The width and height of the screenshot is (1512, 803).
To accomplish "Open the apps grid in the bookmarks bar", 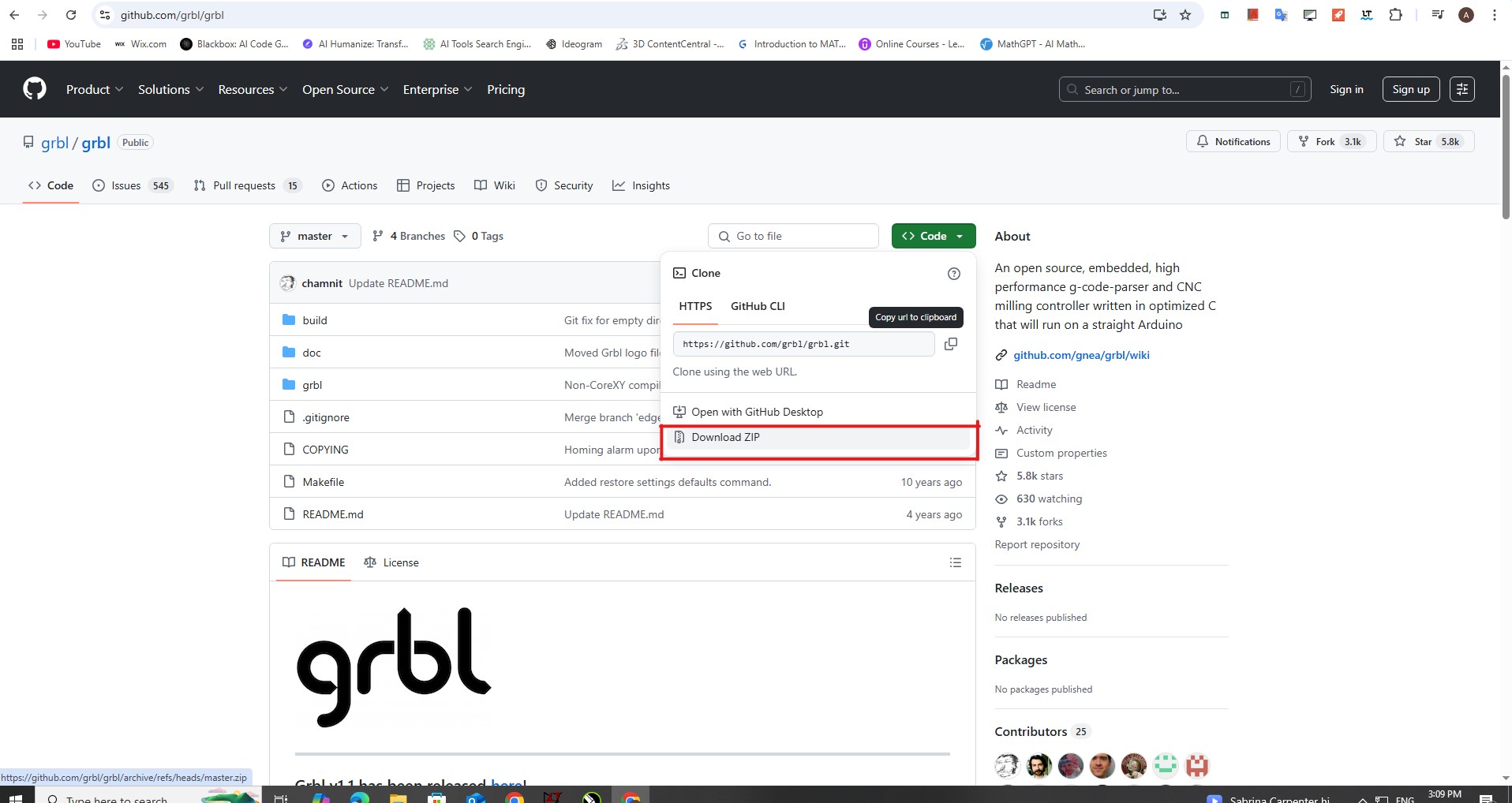I will pos(17,44).
